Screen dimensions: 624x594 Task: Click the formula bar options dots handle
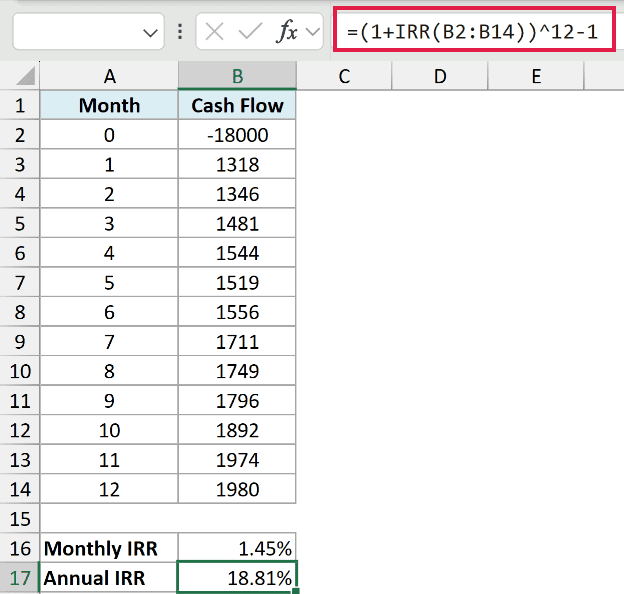(x=180, y=31)
